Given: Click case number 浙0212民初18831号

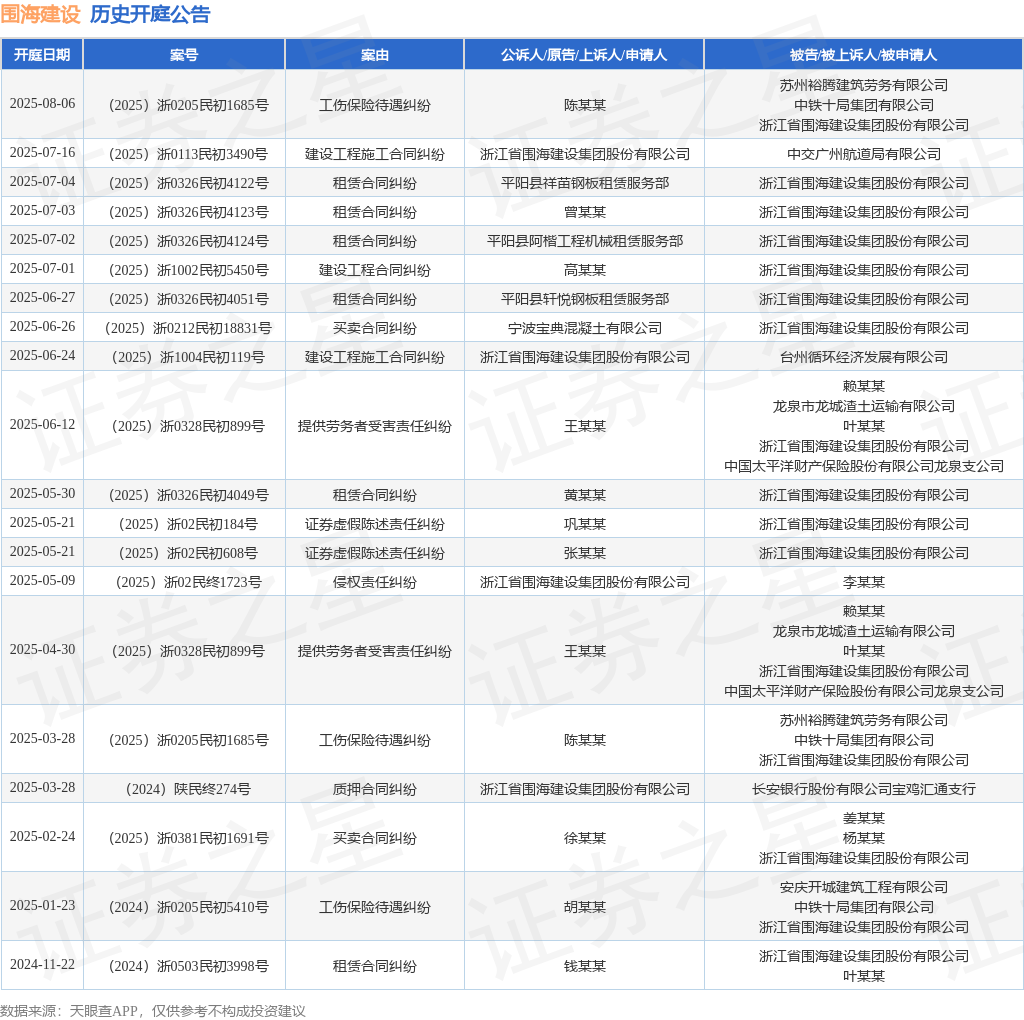Looking at the screenshot, I should click(x=188, y=328).
